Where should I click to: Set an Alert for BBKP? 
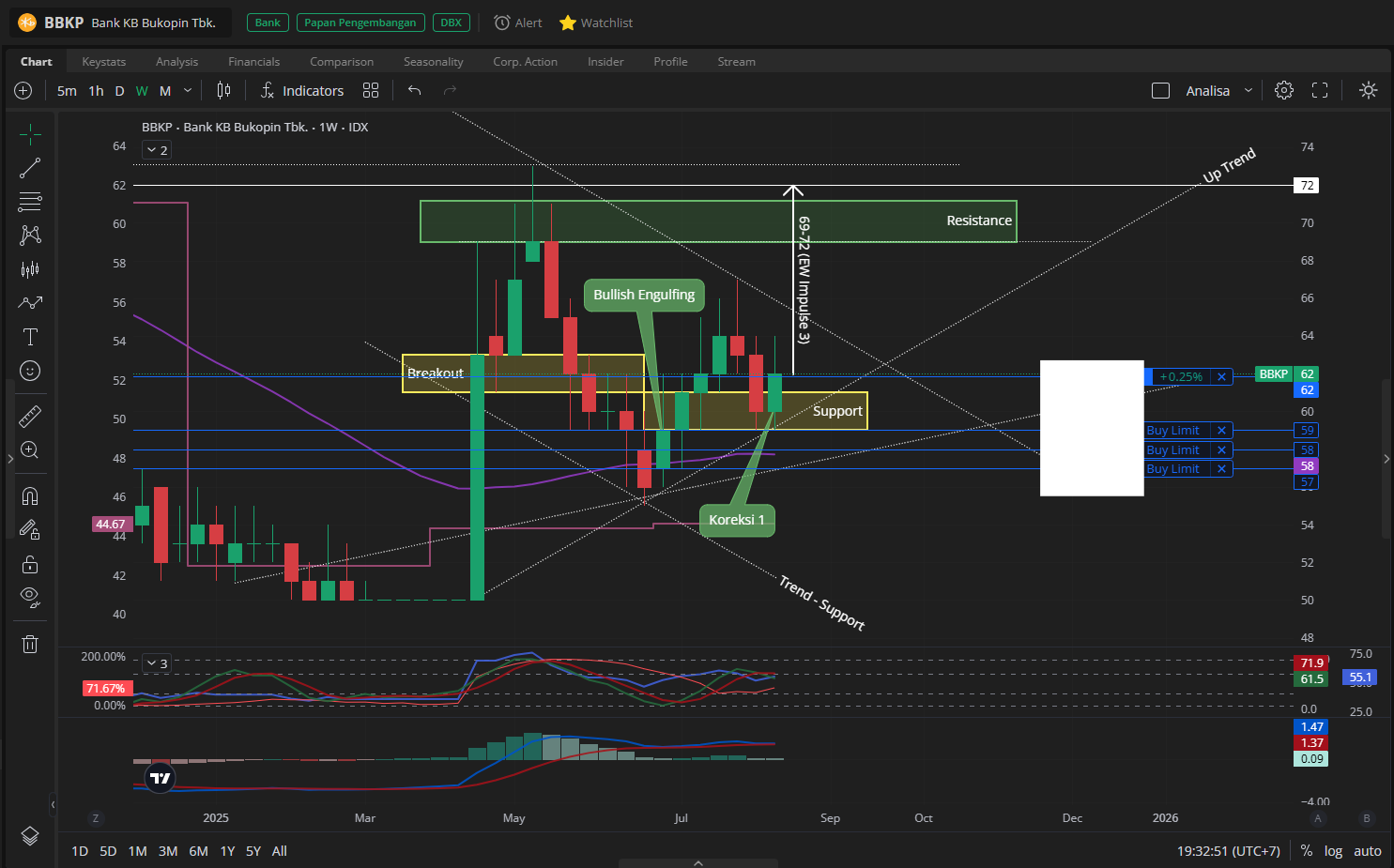(x=518, y=23)
